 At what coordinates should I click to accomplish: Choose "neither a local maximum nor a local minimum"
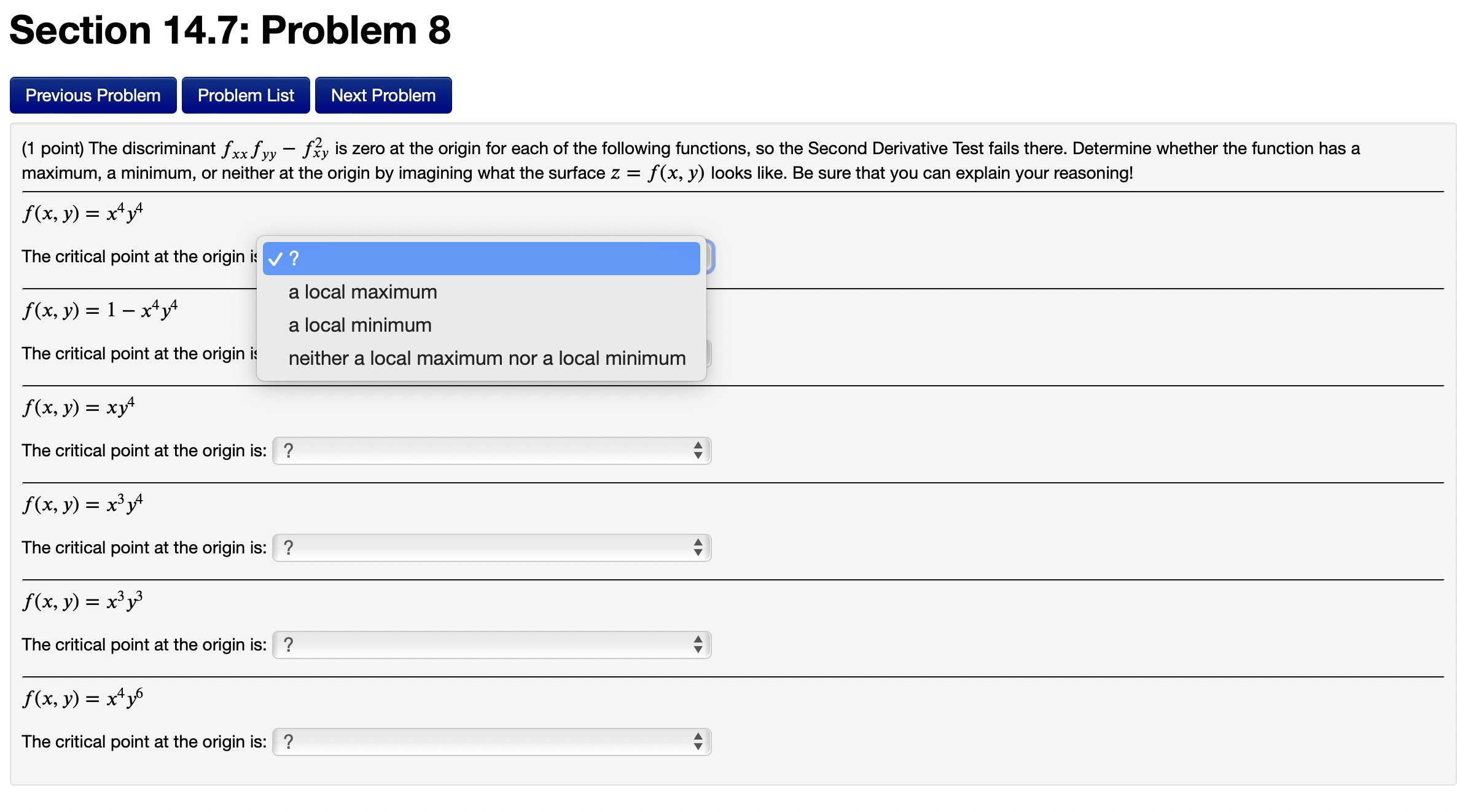click(486, 358)
